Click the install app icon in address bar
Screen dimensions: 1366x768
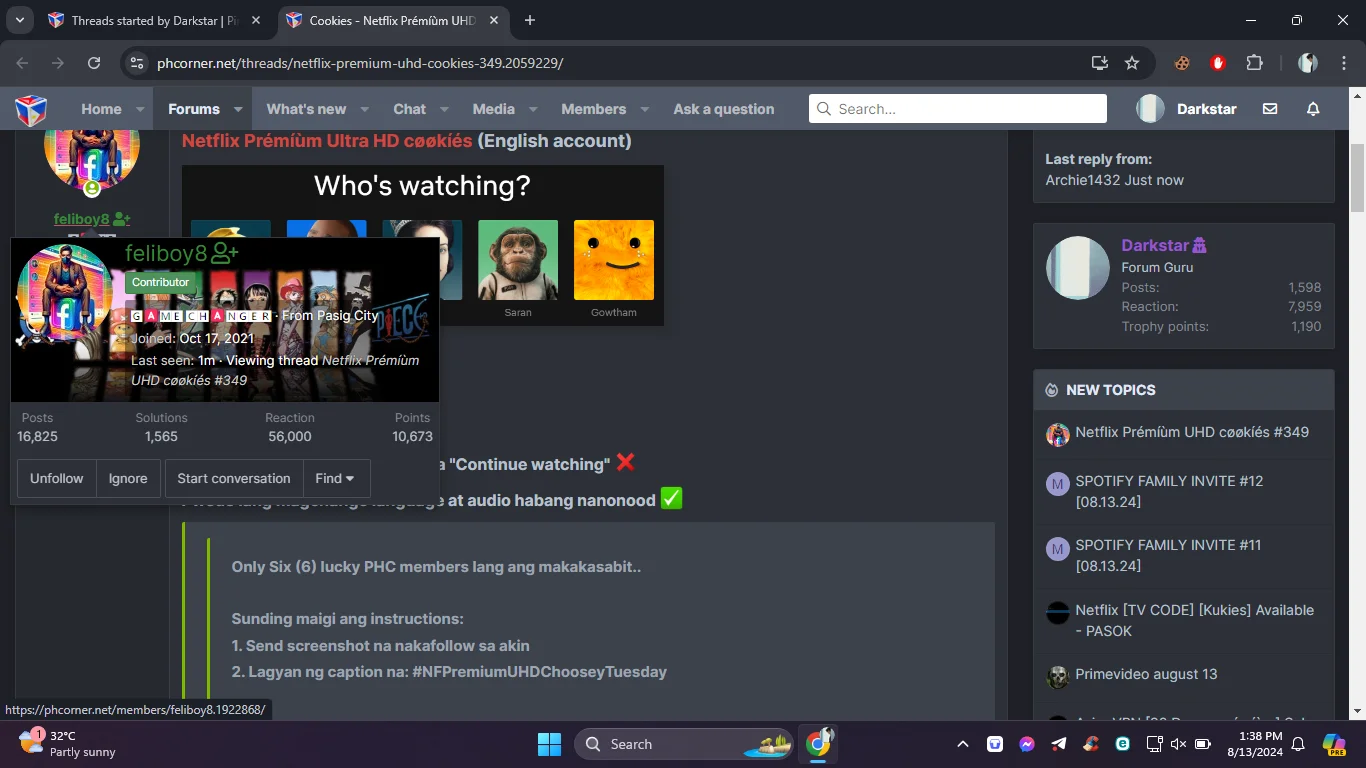coord(1100,63)
